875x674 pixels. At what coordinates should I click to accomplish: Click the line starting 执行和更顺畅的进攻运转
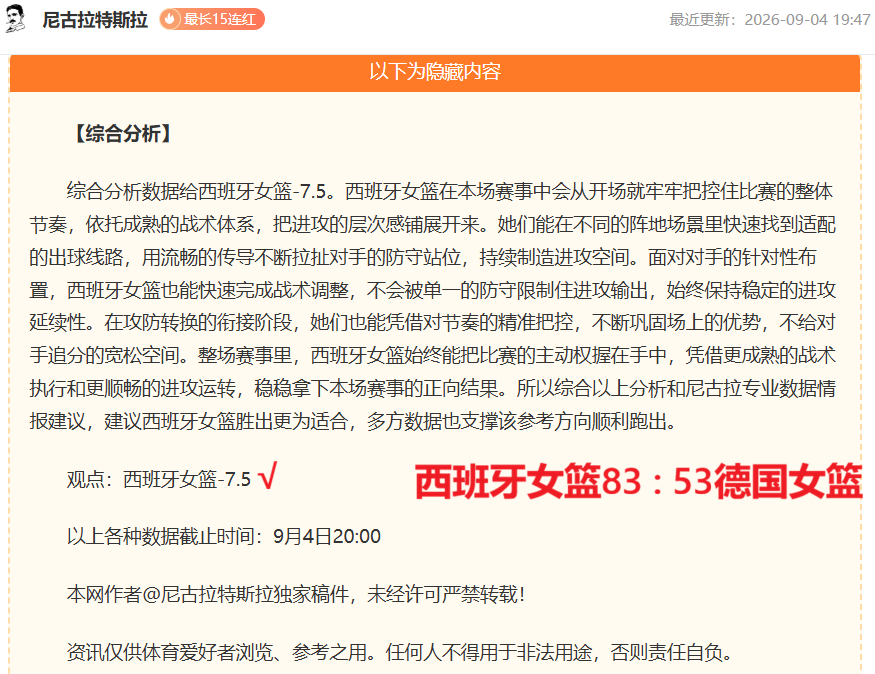(x=432, y=388)
